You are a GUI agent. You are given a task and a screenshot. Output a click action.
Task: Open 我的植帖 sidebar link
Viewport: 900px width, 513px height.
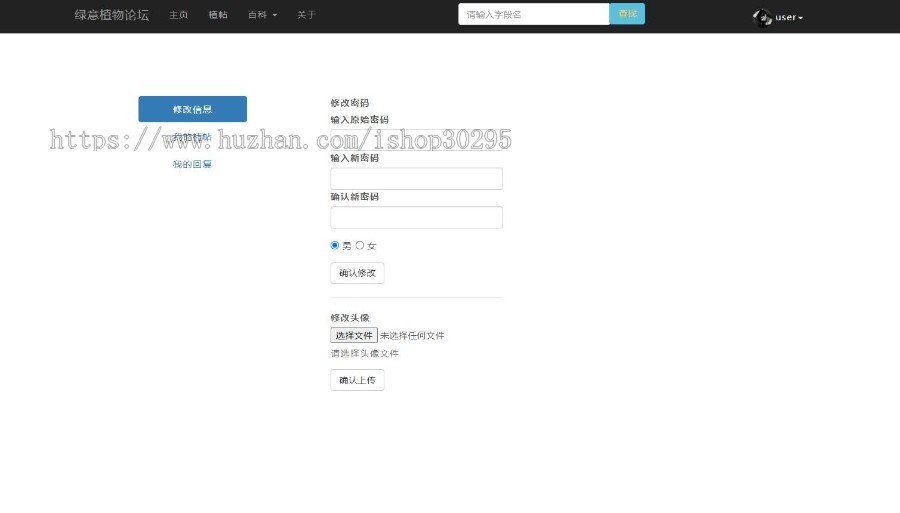point(192,137)
